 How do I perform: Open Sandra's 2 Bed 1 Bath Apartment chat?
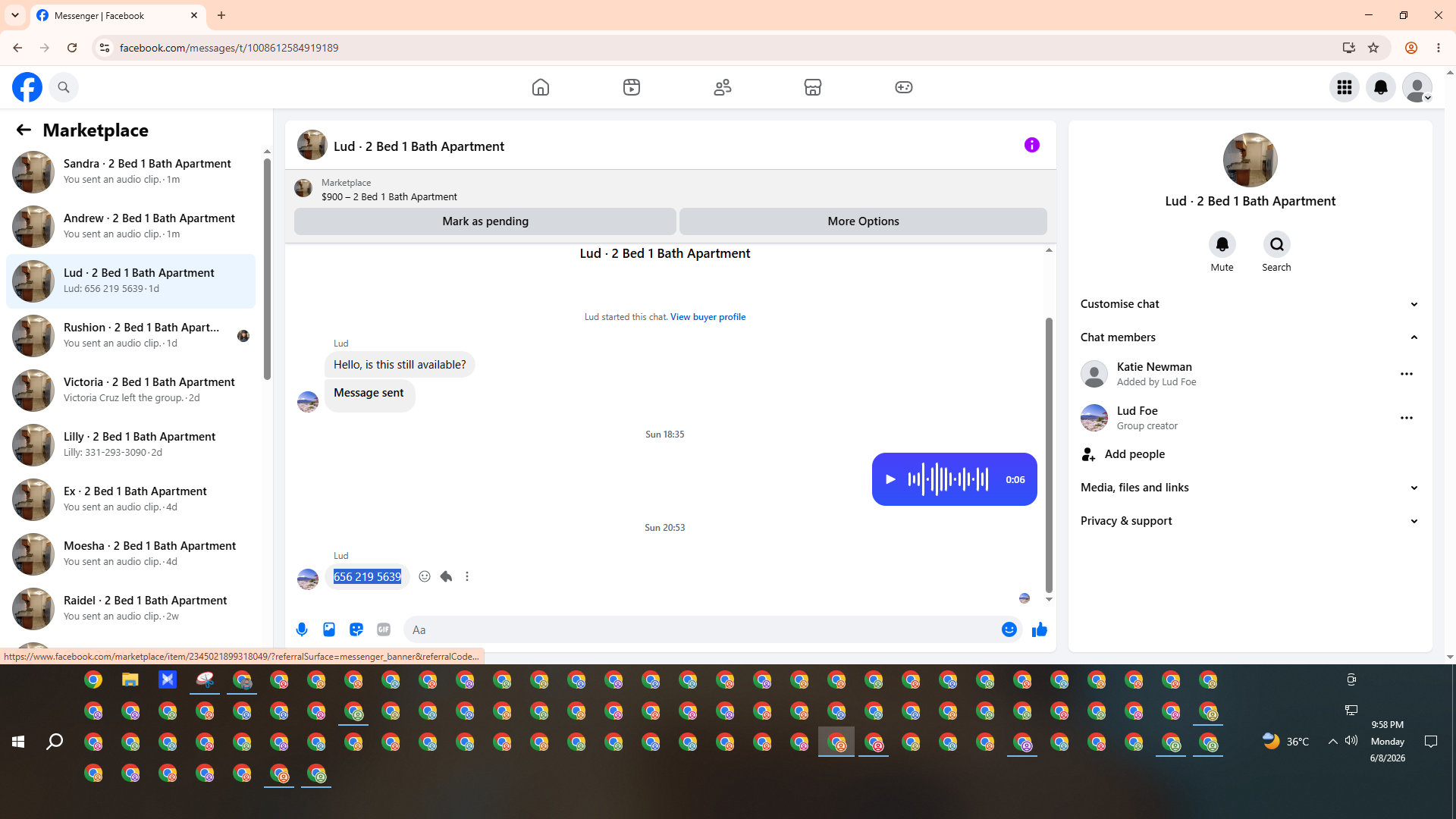click(x=130, y=171)
